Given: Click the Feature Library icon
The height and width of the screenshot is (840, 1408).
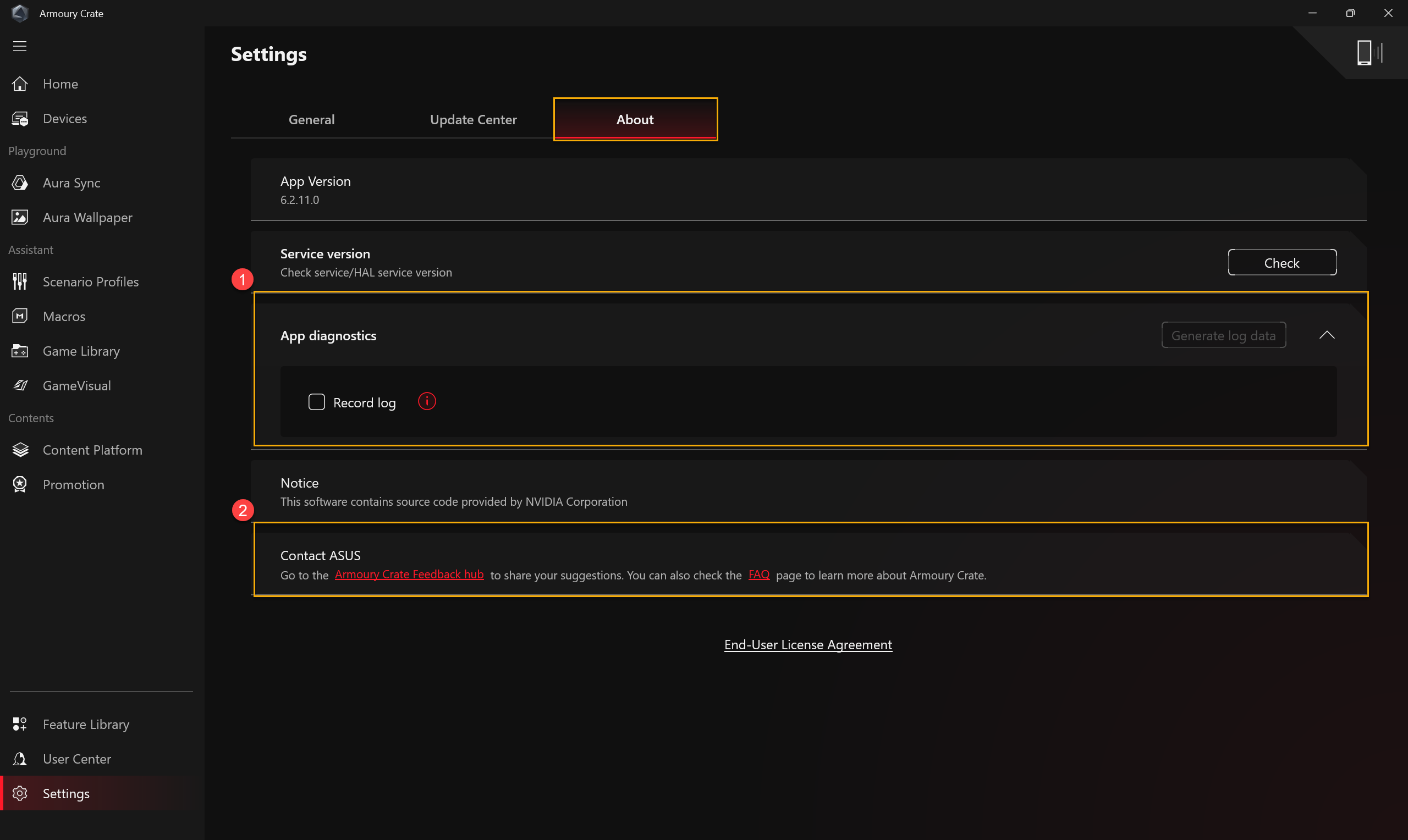Looking at the screenshot, I should pos(20,724).
